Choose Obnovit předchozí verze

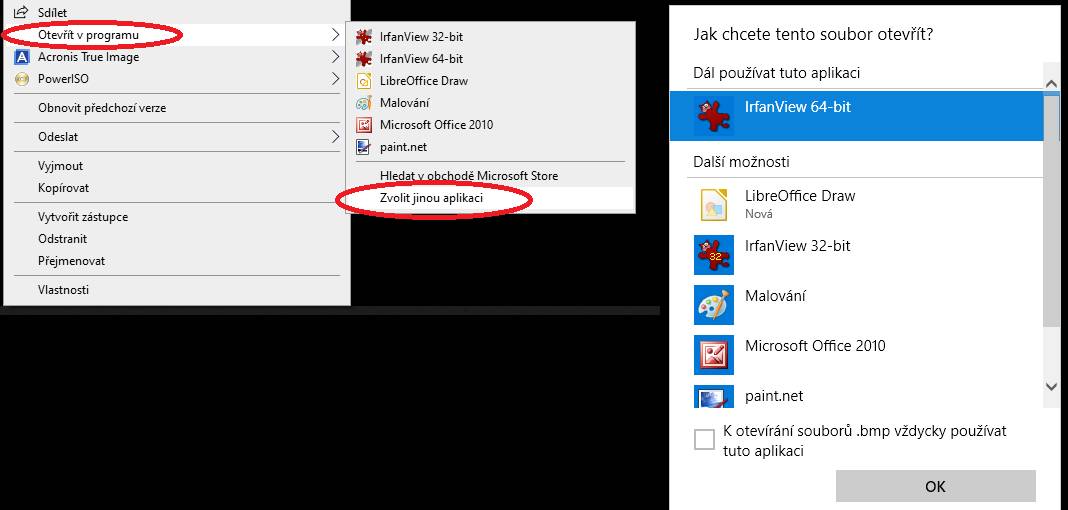pyautogui.click(x=177, y=108)
